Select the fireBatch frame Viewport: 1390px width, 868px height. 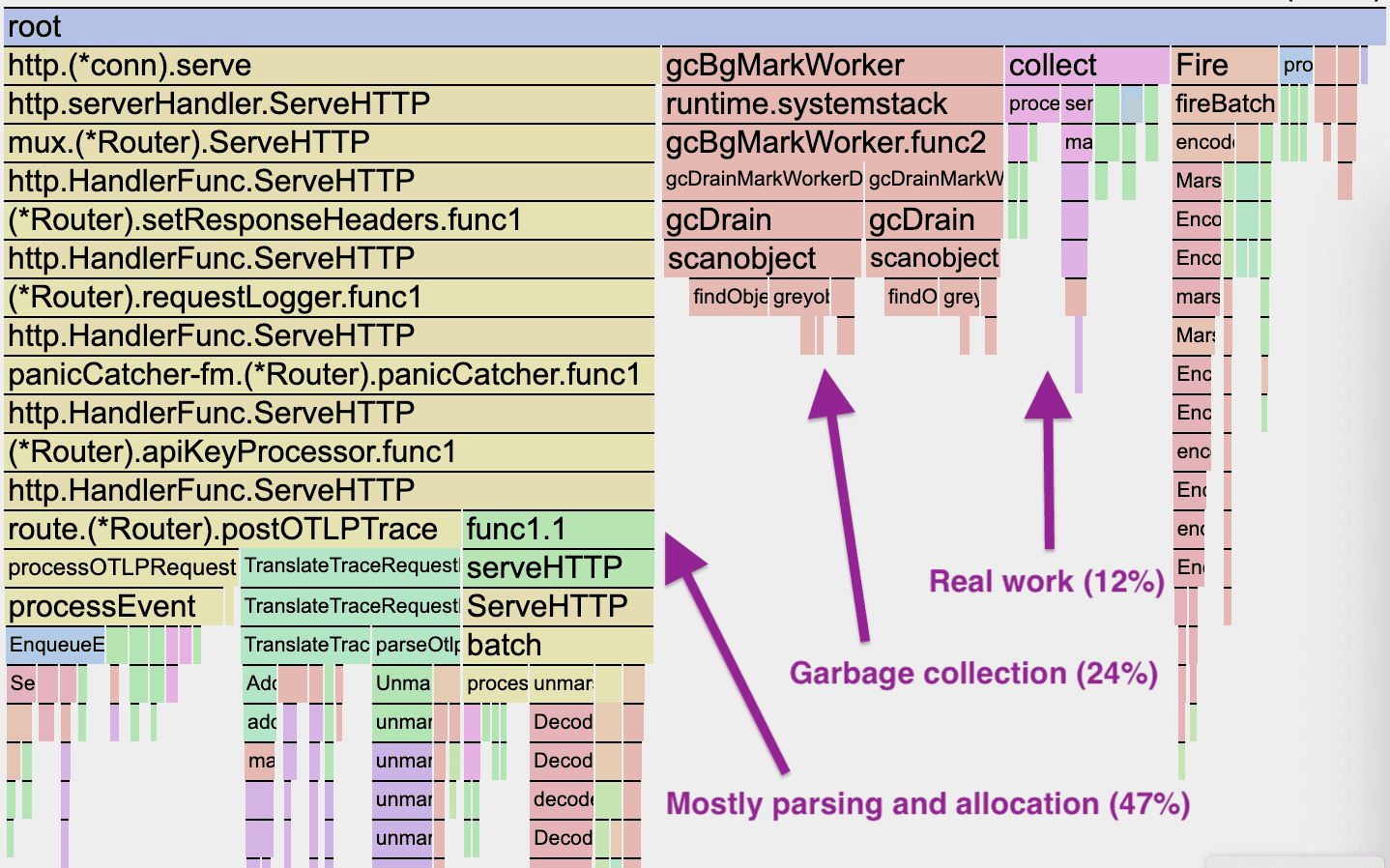(x=1224, y=103)
